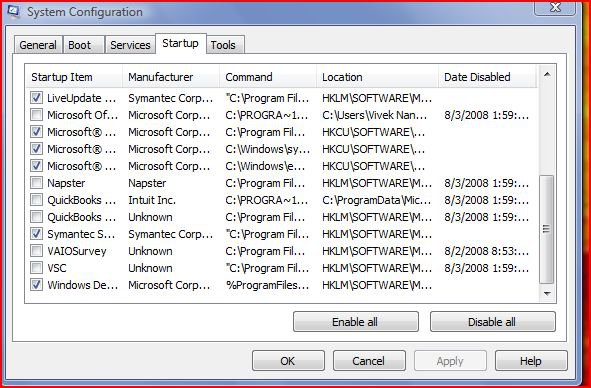Click the Windows De... item name

(83, 285)
